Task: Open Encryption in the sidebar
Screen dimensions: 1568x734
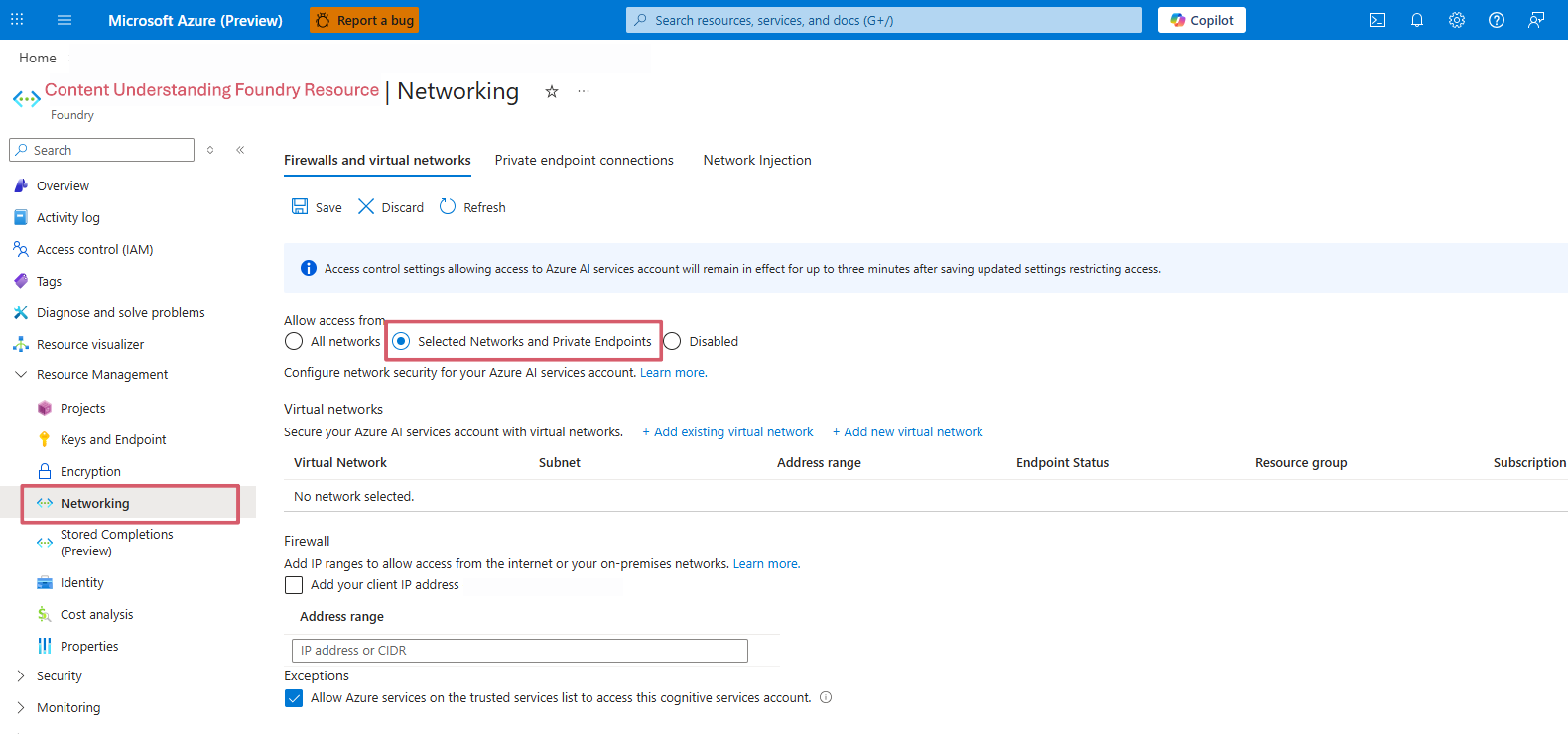Action: click(90, 471)
